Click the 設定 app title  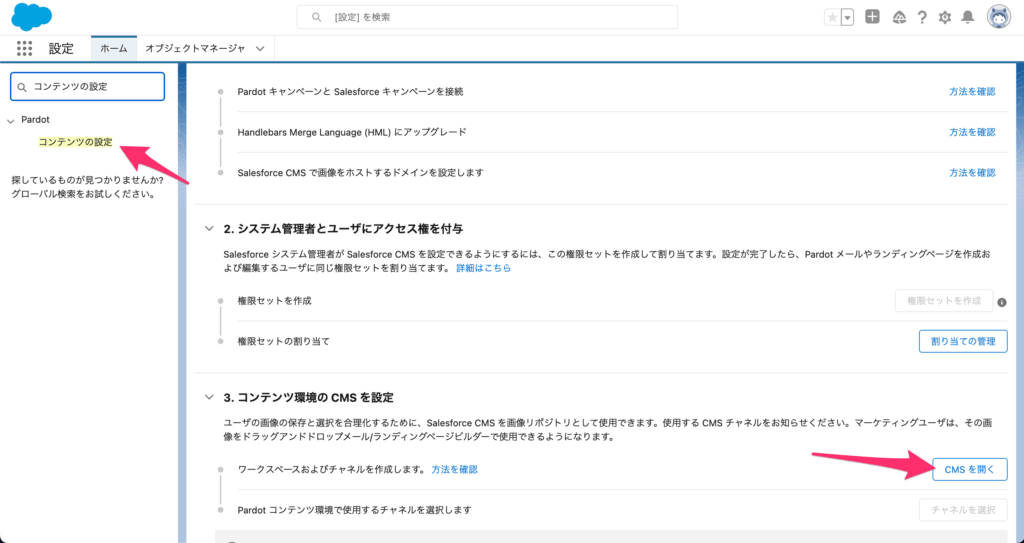pos(61,48)
